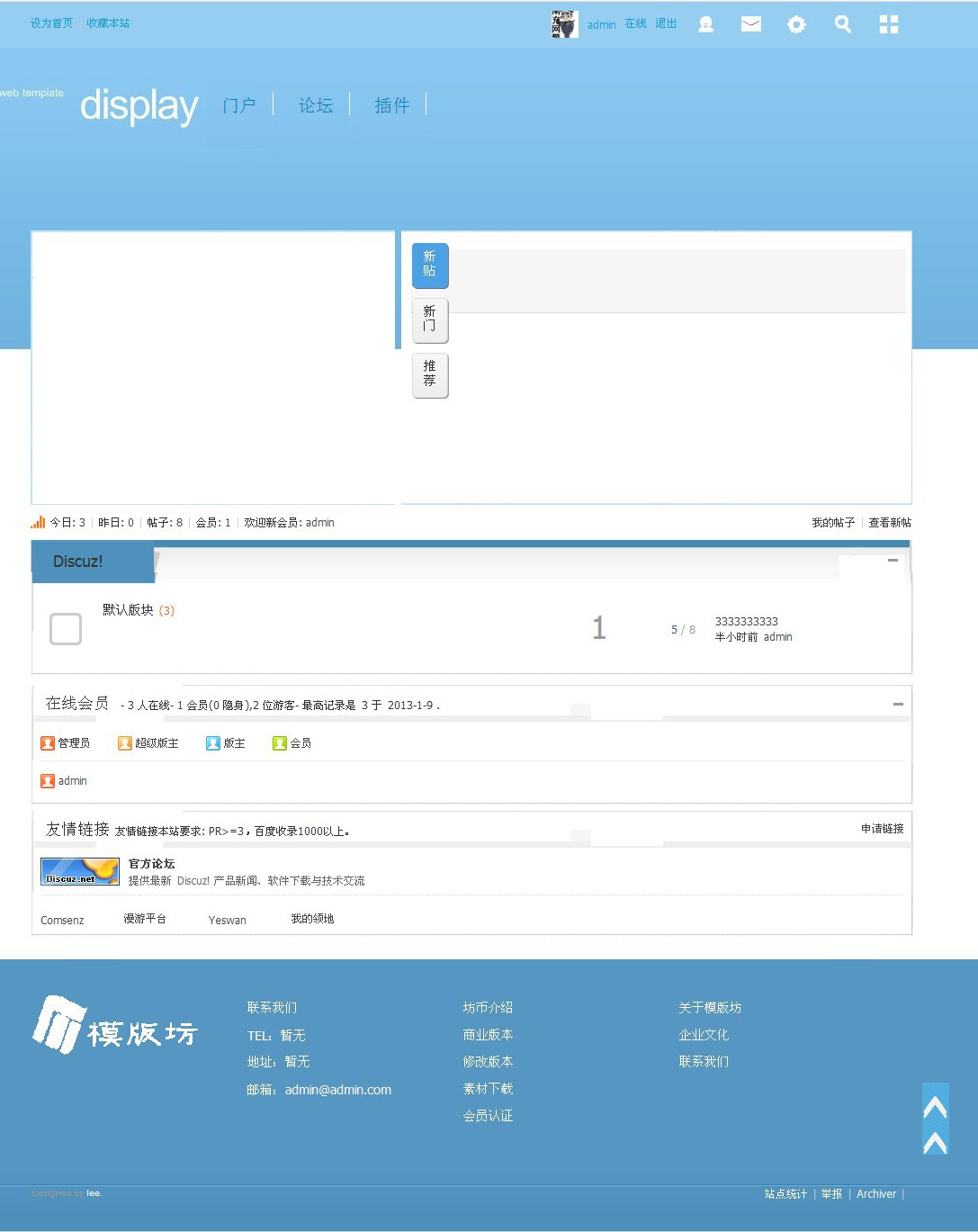
Task: Click the Archiver footer link
Action: coord(876,1194)
